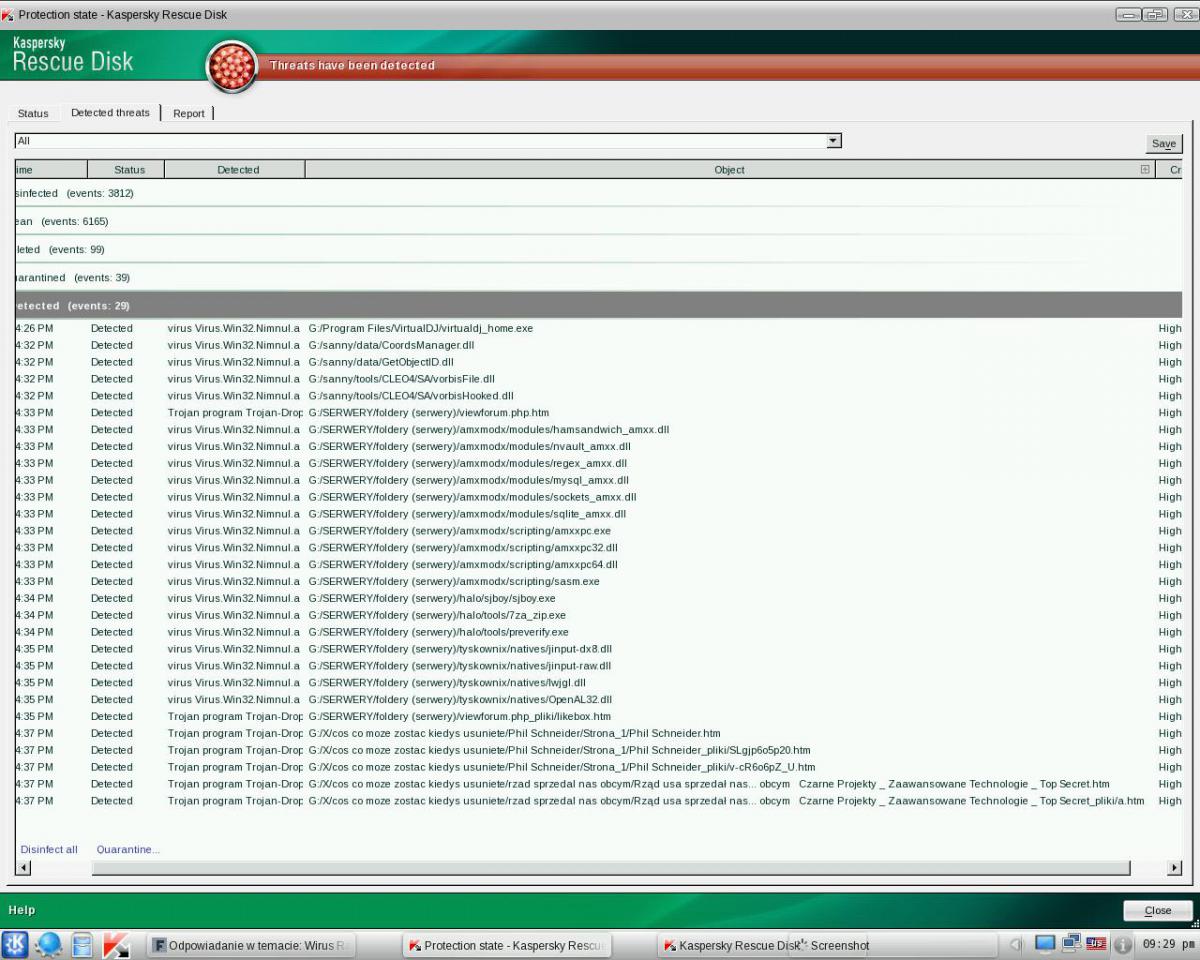Select the sockets_amxx.dll row
Image resolution: width=1200 pixels, height=960 pixels.
click(x=598, y=497)
